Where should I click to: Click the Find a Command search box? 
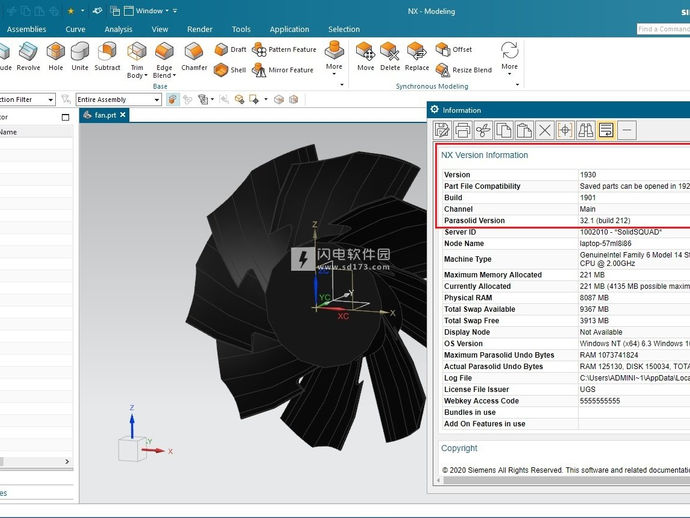(663, 29)
